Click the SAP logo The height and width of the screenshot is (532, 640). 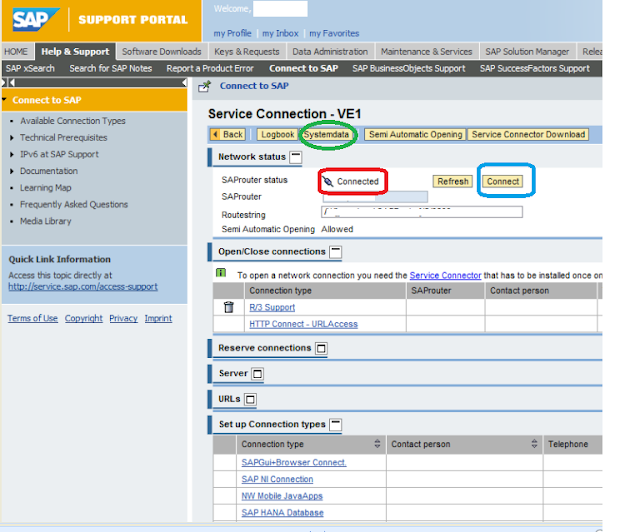(36, 20)
